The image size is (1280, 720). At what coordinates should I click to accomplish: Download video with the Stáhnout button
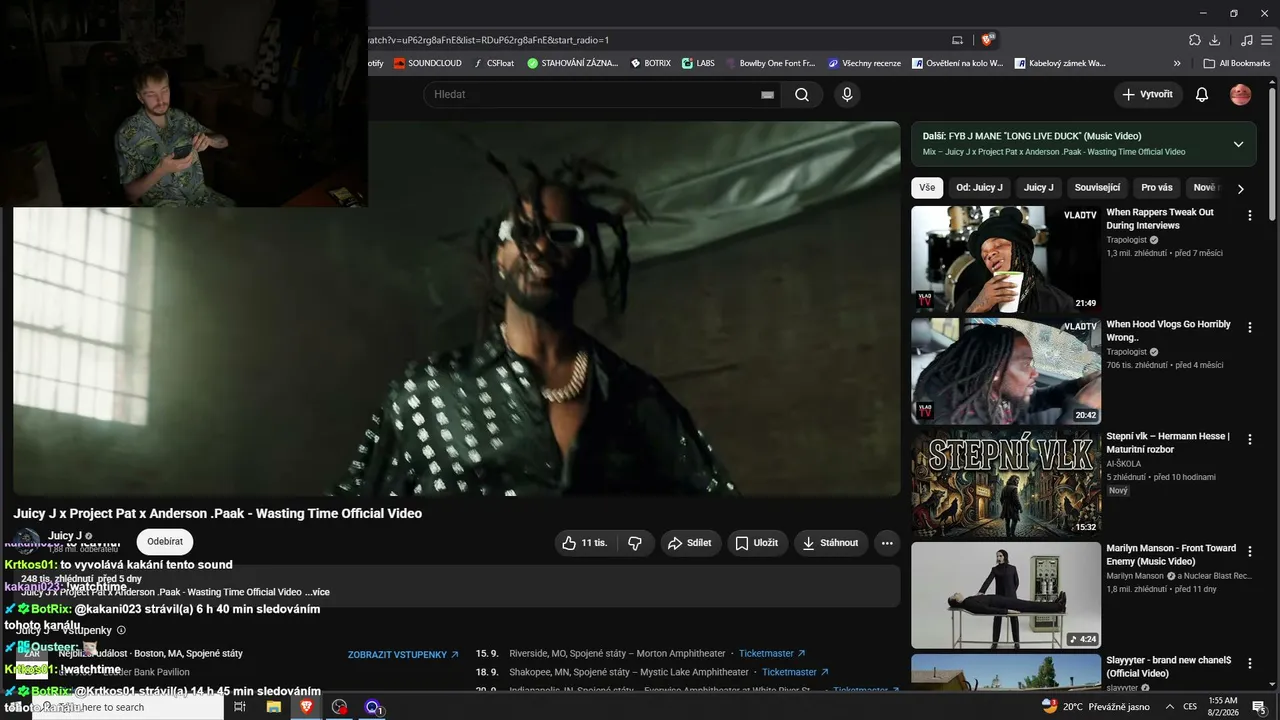click(x=831, y=543)
